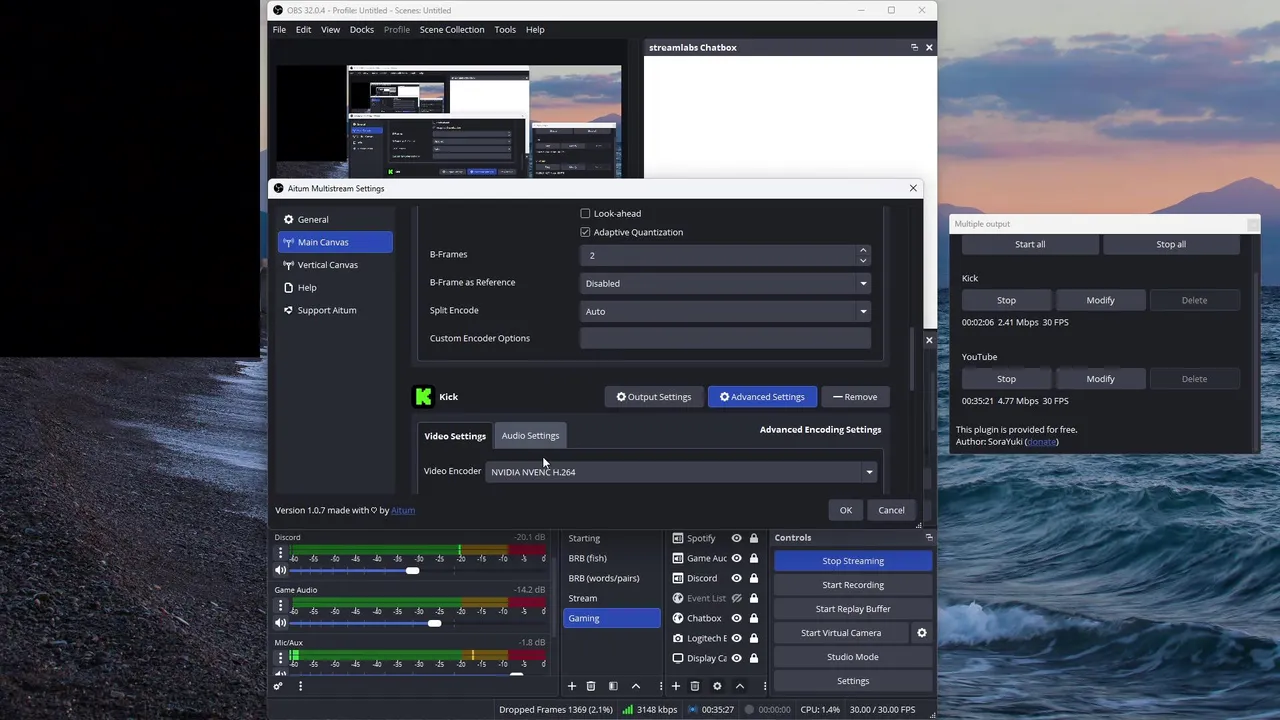
Task: Hide the Display Capture source
Action: [x=736, y=658]
